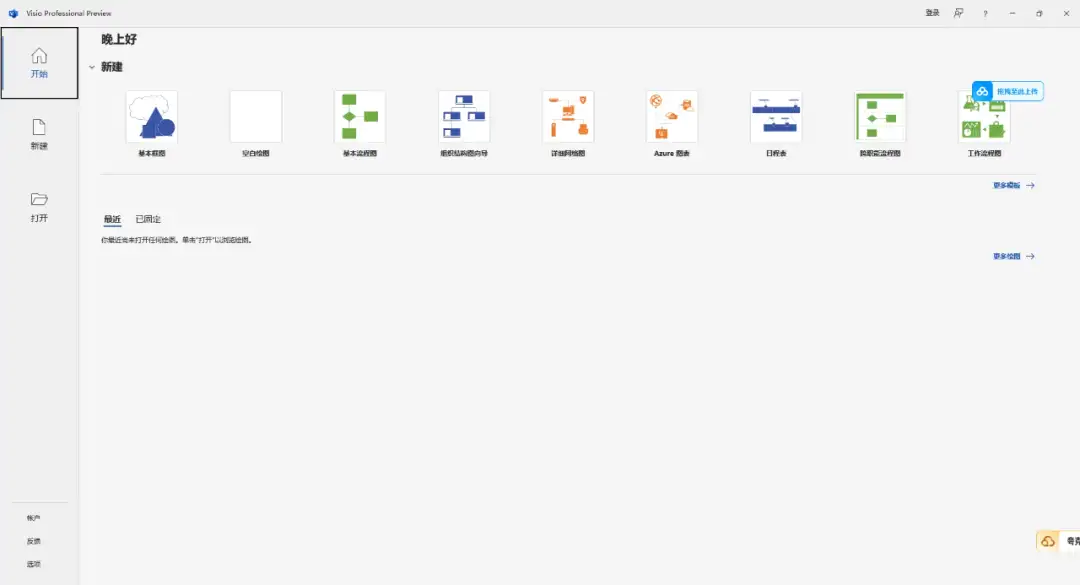Pick the Azure 图表 template icon
Screen dimensions: 1080x585
[x=672, y=117]
